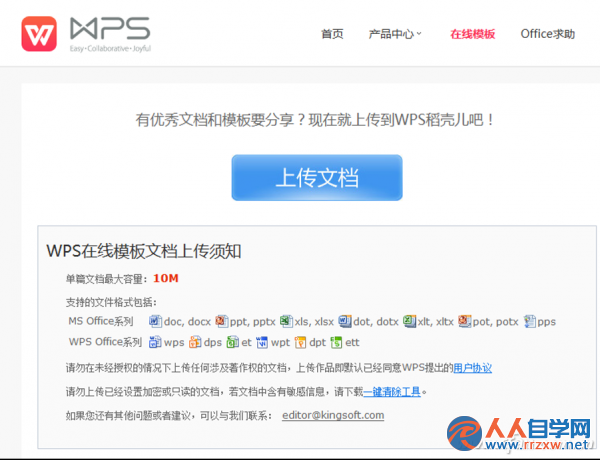Click the 'wps' format label
This screenshot has width=600, height=460.
174,343
